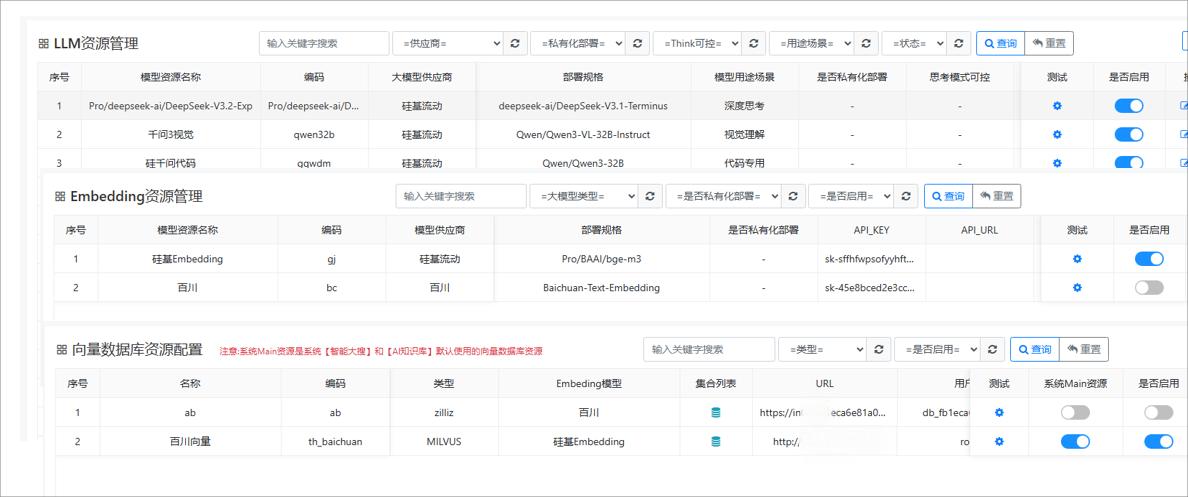Click edit icon on 千问3视觉 row
The height and width of the screenshot is (497, 1188).
(1183, 135)
